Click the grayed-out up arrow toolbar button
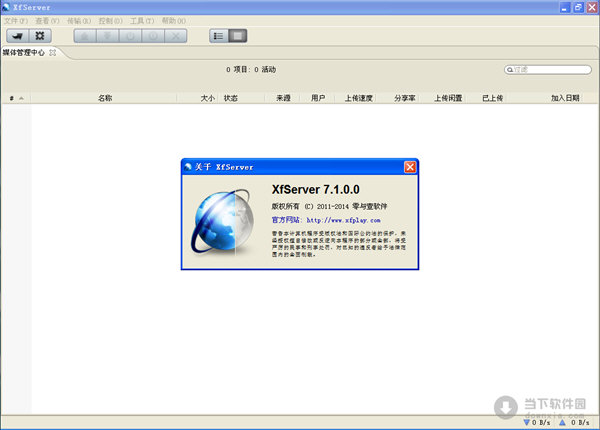Screen dimensions: 600x430 (x=85, y=36)
